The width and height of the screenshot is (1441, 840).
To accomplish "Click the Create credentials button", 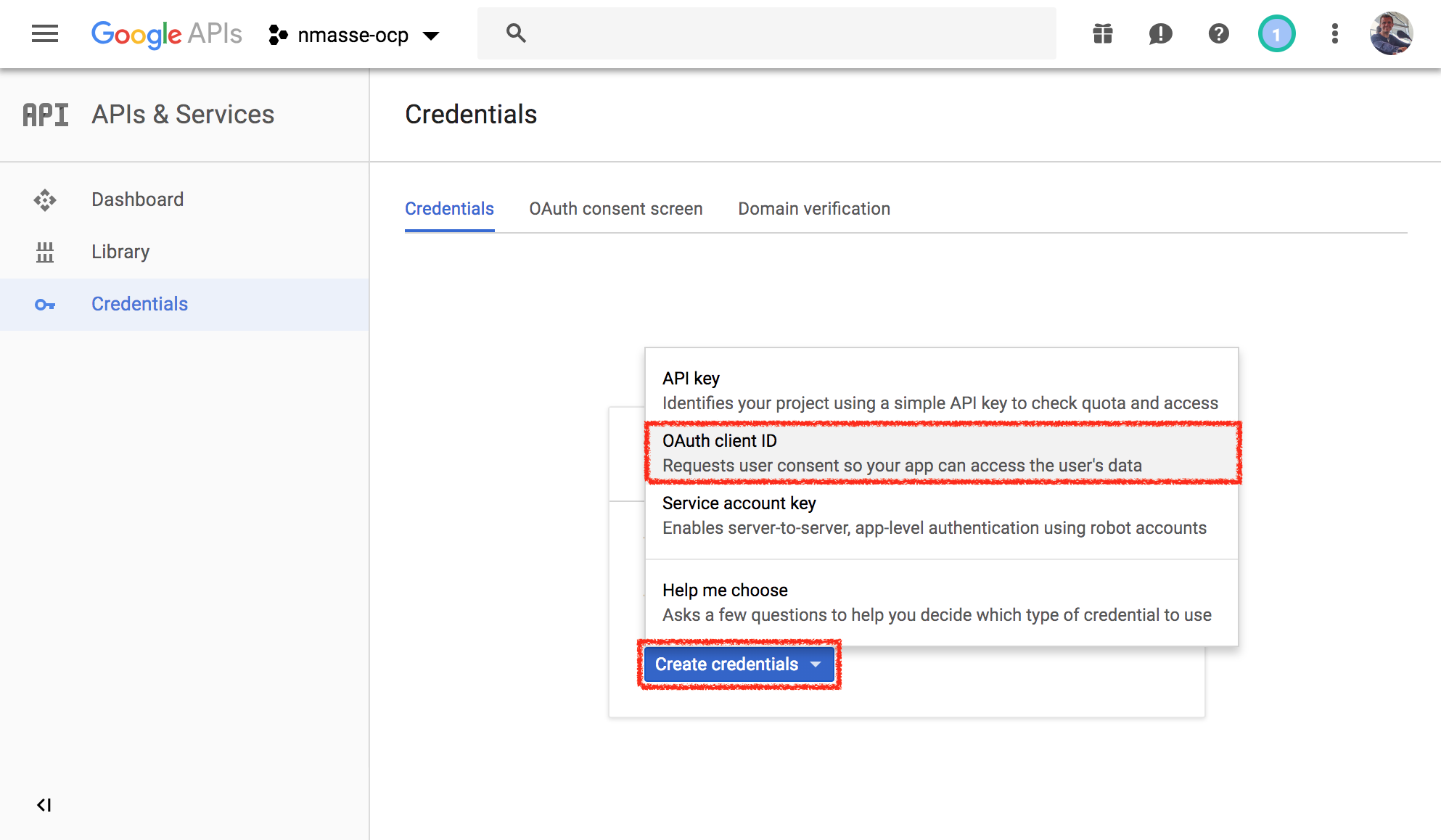I will point(726,664).
